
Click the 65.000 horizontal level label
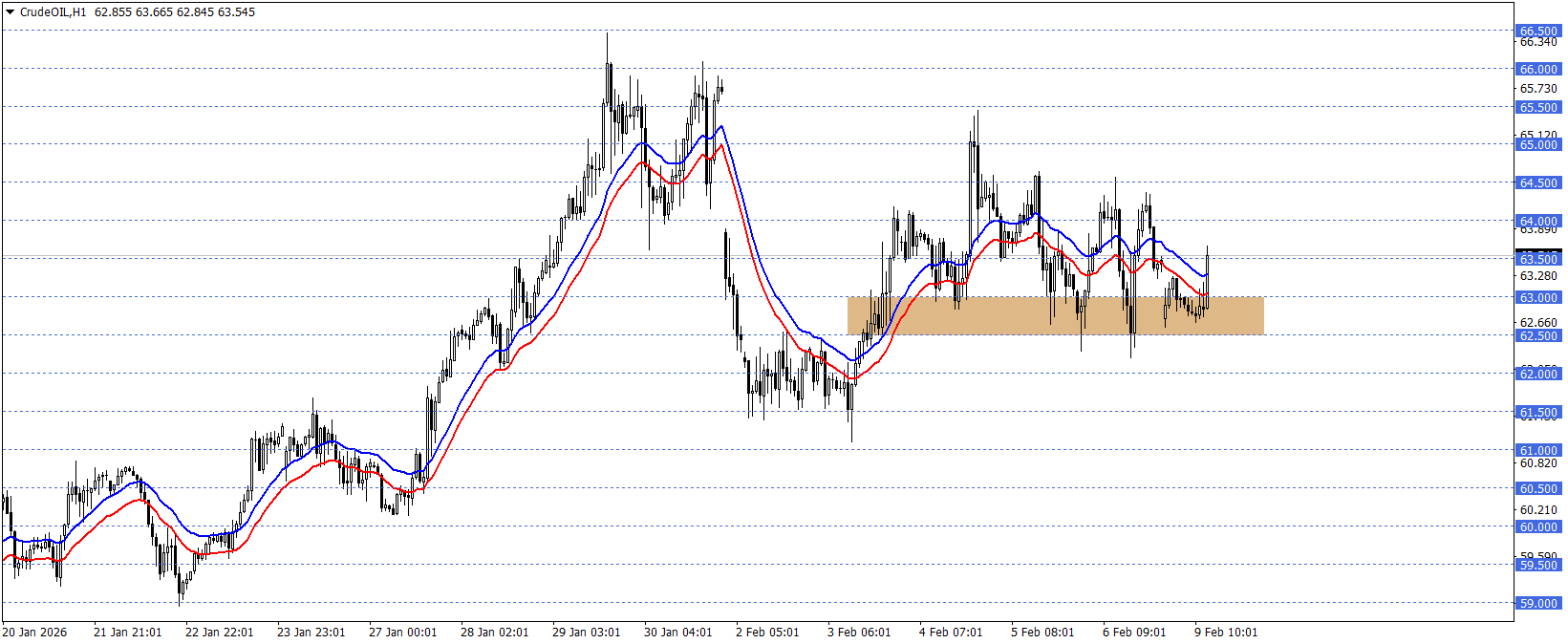(1538, 145)
